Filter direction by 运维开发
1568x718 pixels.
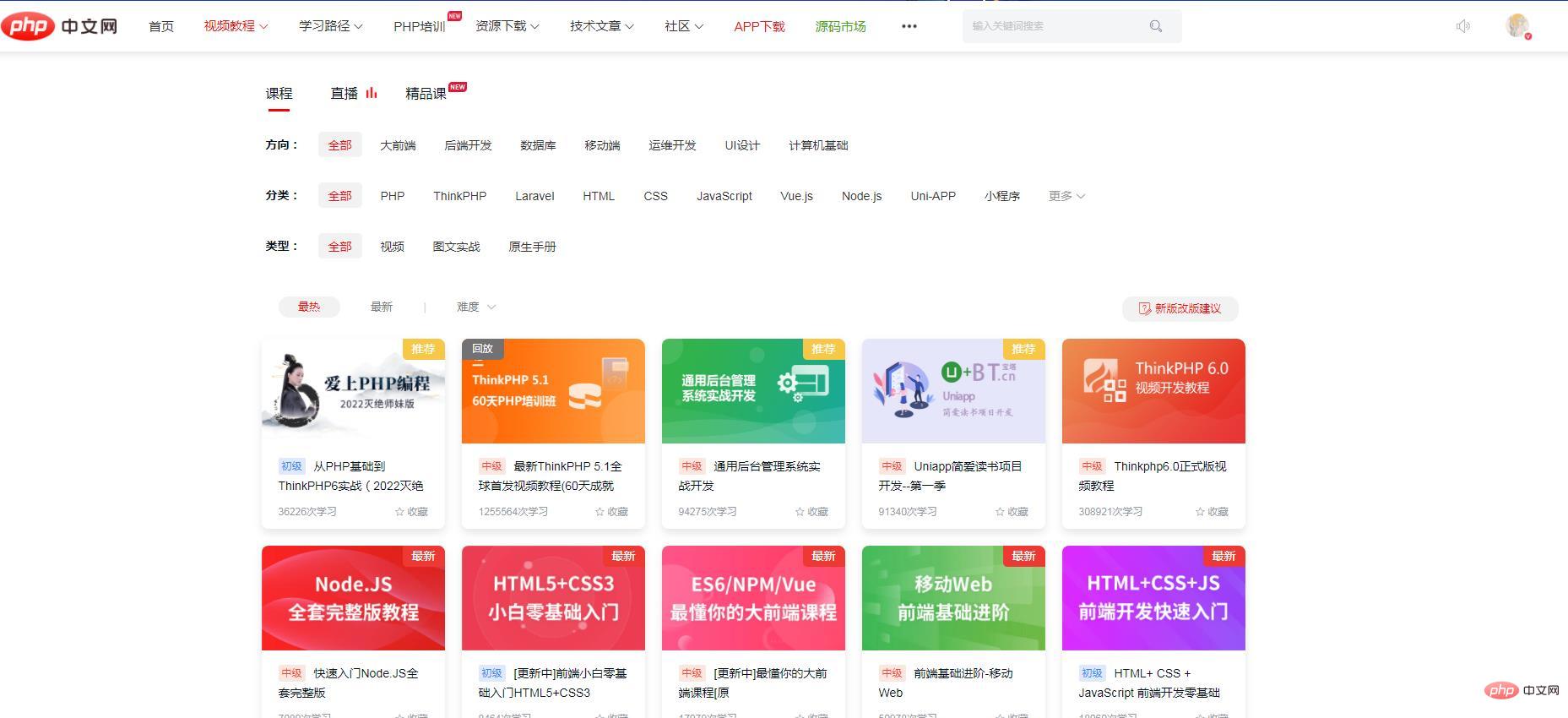672,145
